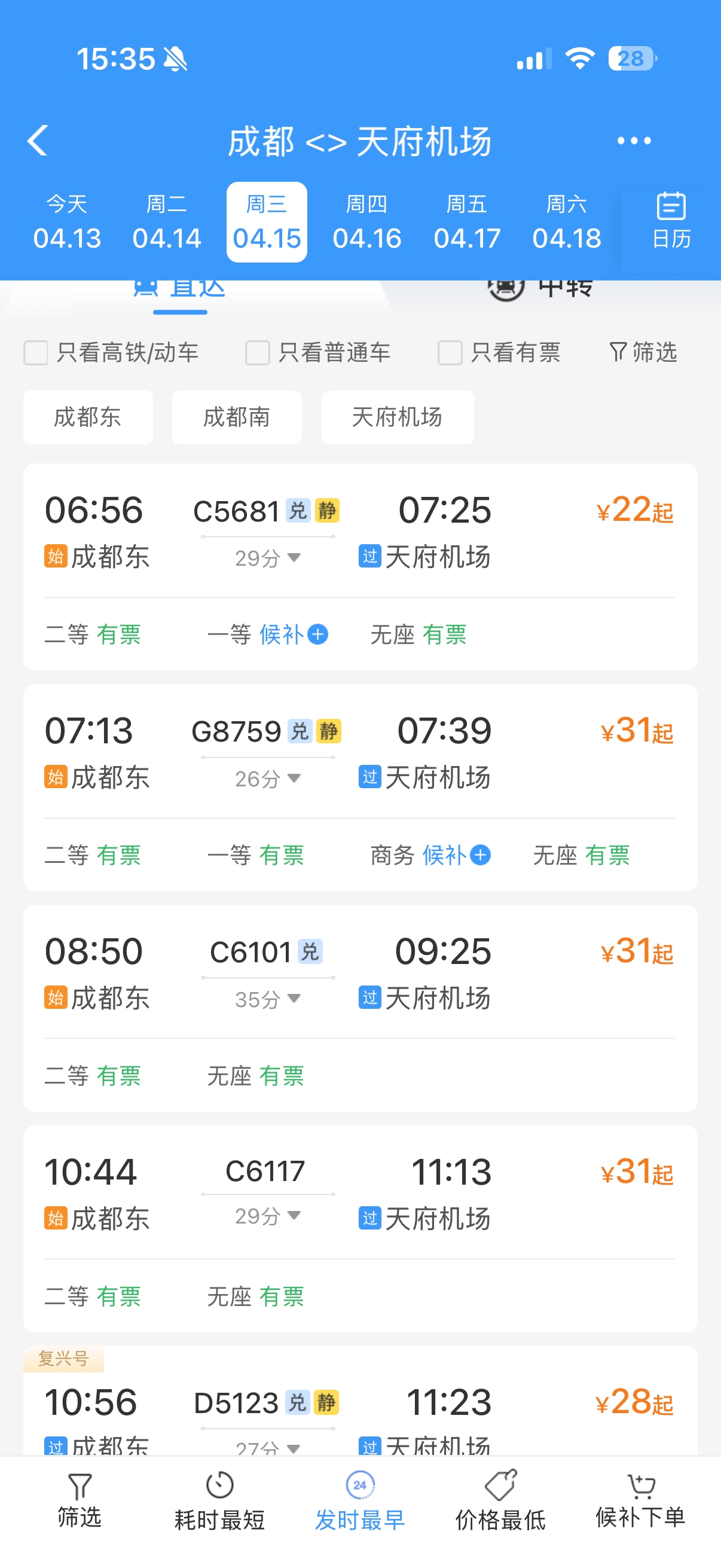Enable 只看高铁/动车 checkbox
The image size is (721, 1568).
point(36,352)
